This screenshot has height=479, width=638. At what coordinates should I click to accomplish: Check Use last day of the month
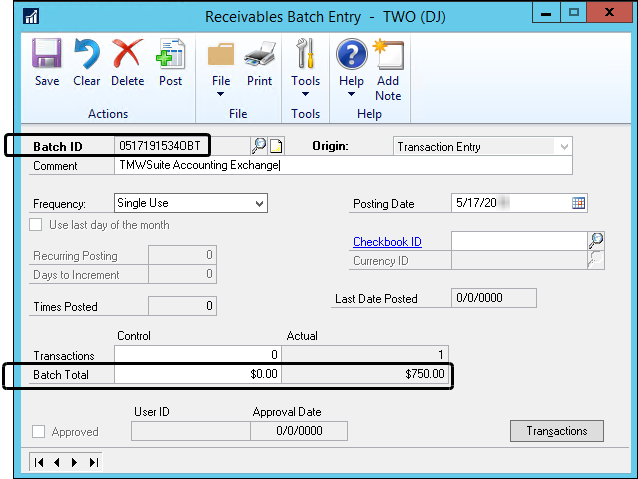39,225
